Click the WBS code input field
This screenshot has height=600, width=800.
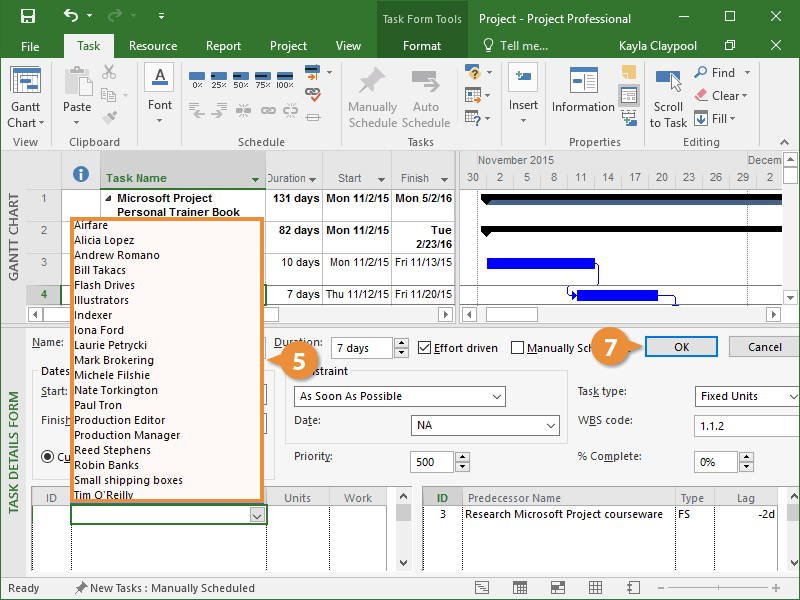pyautogui.click(x=740, y=426)
